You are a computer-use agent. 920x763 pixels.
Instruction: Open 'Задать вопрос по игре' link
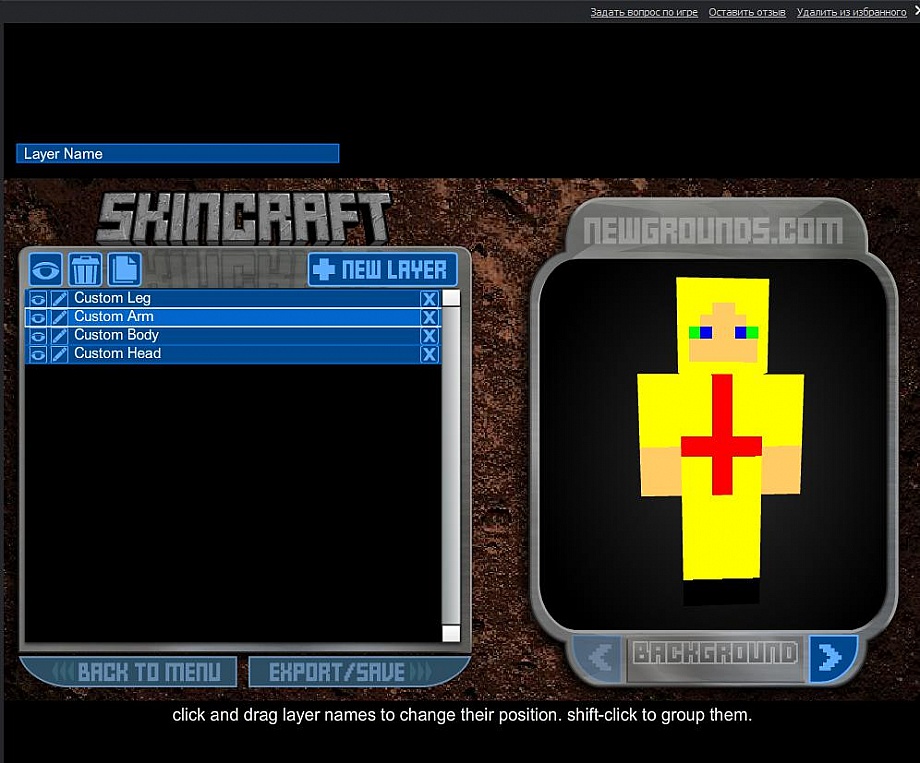pyautogui.click(x=644, y=12)
